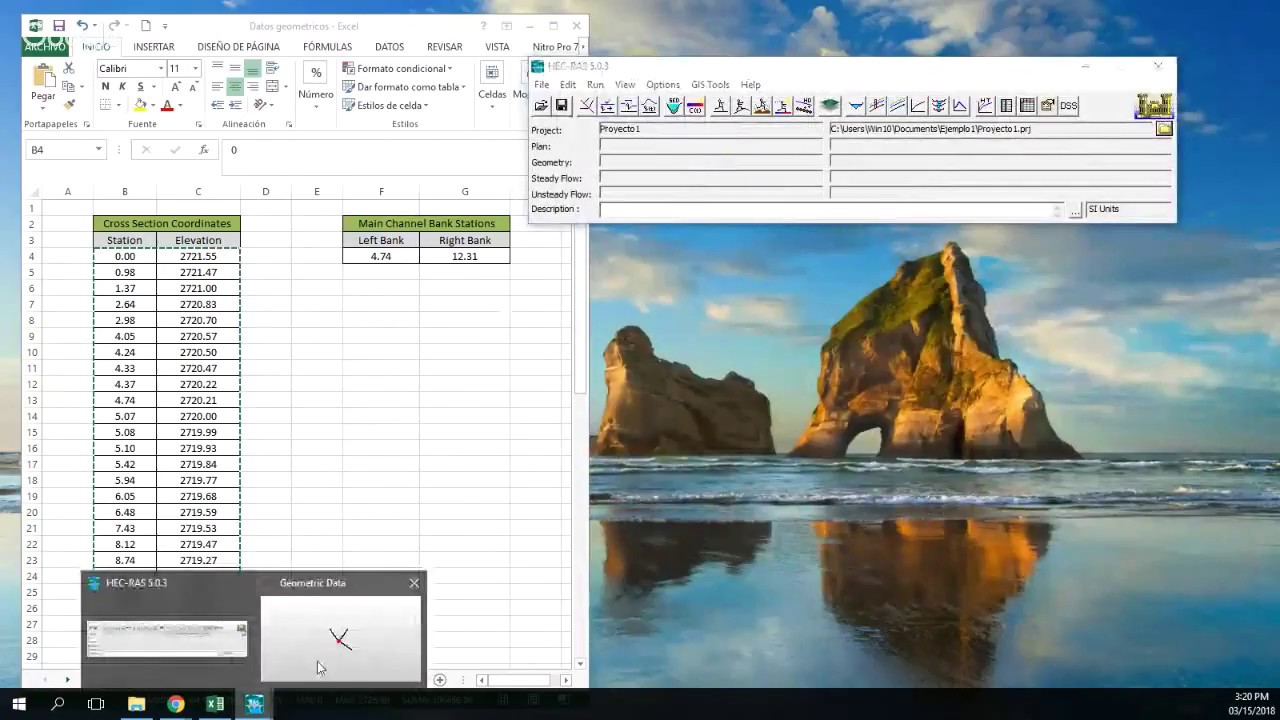Image resolution: width=1280 pixels, height=720 pixels.
Task: Open the font size 11 dropdown
Action: coord(195,68)
